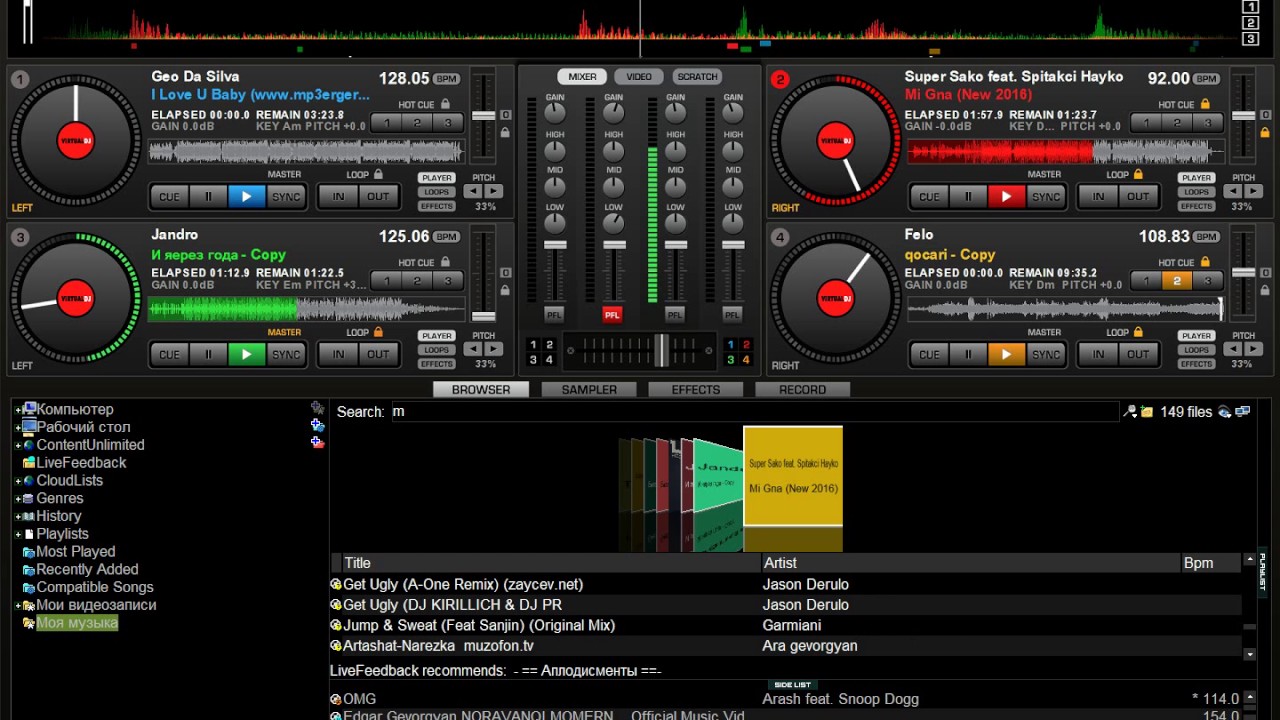Select waveform zoom level 3 at top right
Image resolution: width=1280 pixels, height=720 pixels.
pos(1250,39)
